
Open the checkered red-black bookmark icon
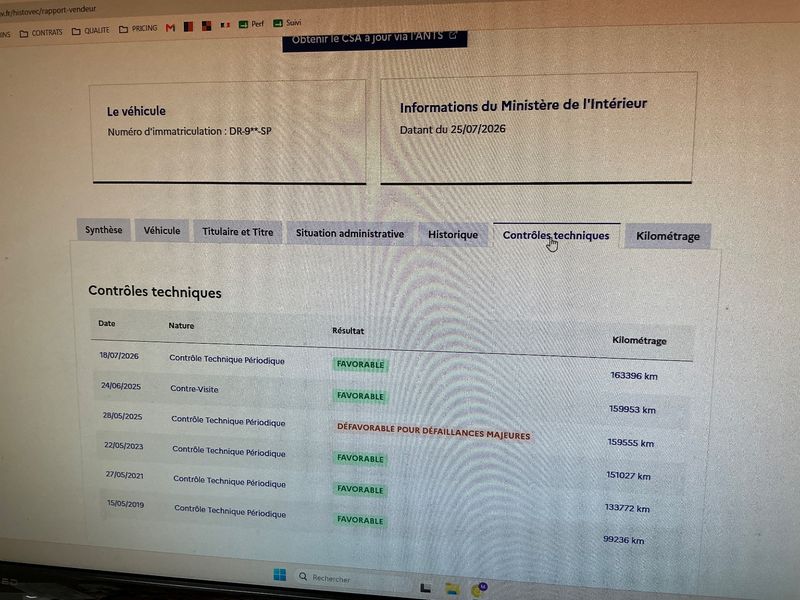pyautogui.click(x=206, y=26)
